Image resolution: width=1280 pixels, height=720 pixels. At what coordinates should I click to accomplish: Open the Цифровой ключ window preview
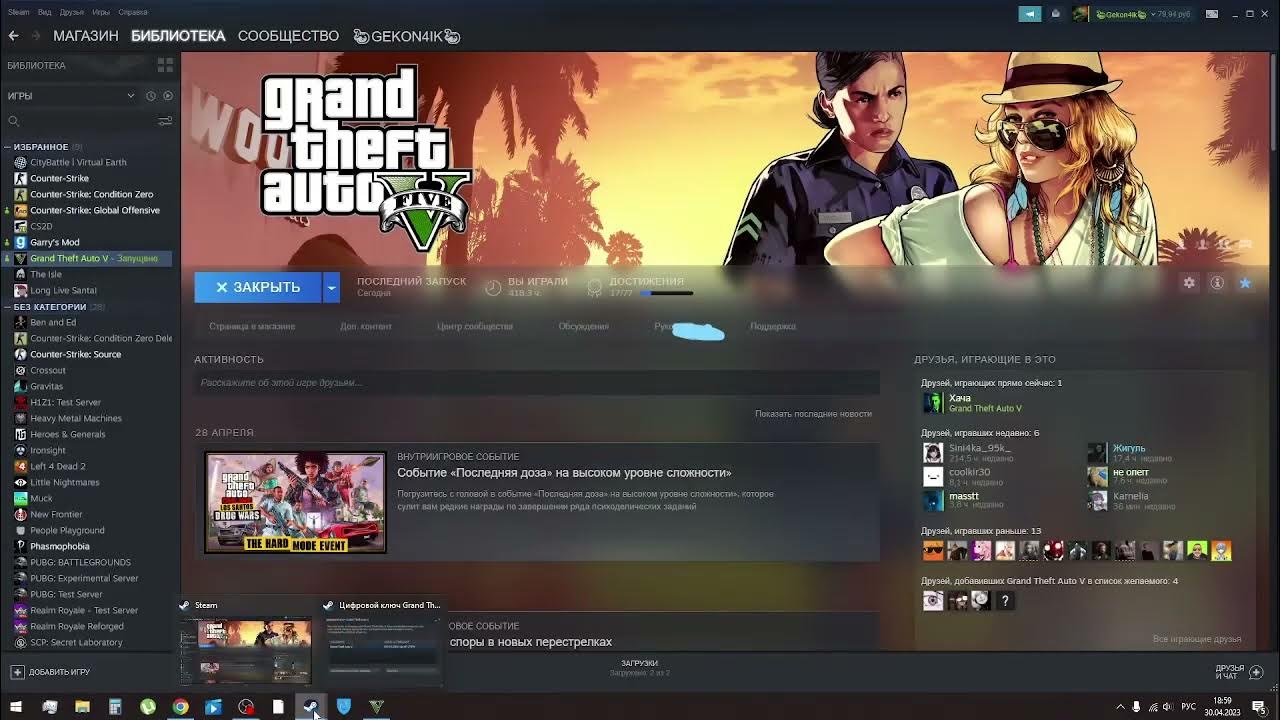[381, 641]
